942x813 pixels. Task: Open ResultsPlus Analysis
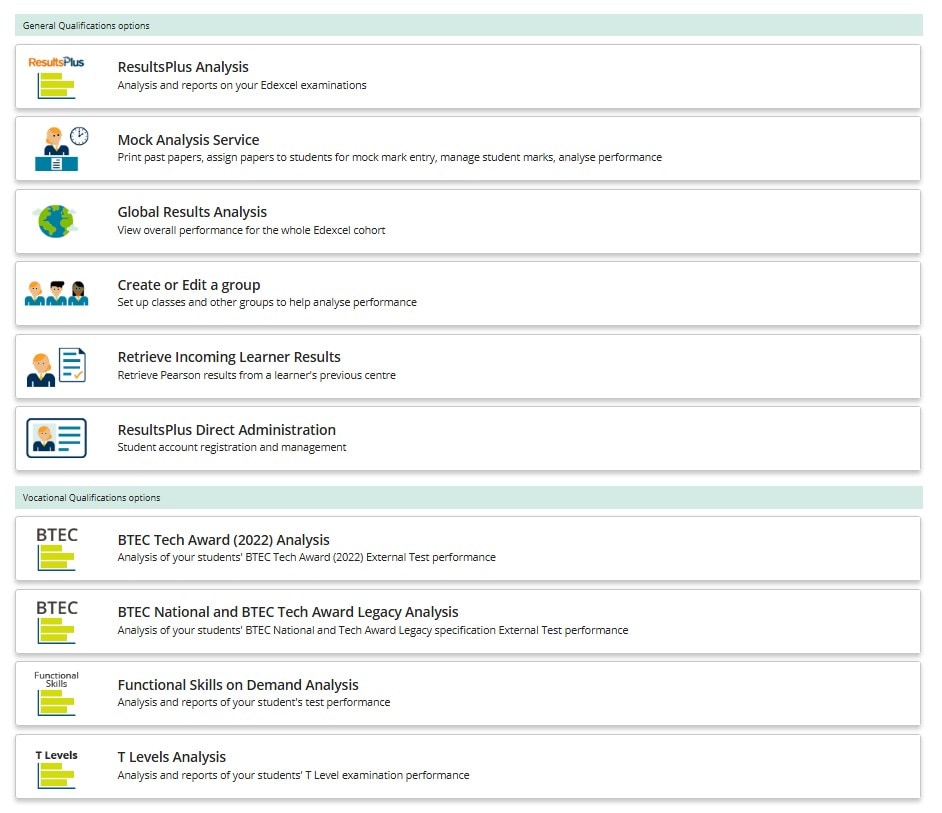(181, 67)
